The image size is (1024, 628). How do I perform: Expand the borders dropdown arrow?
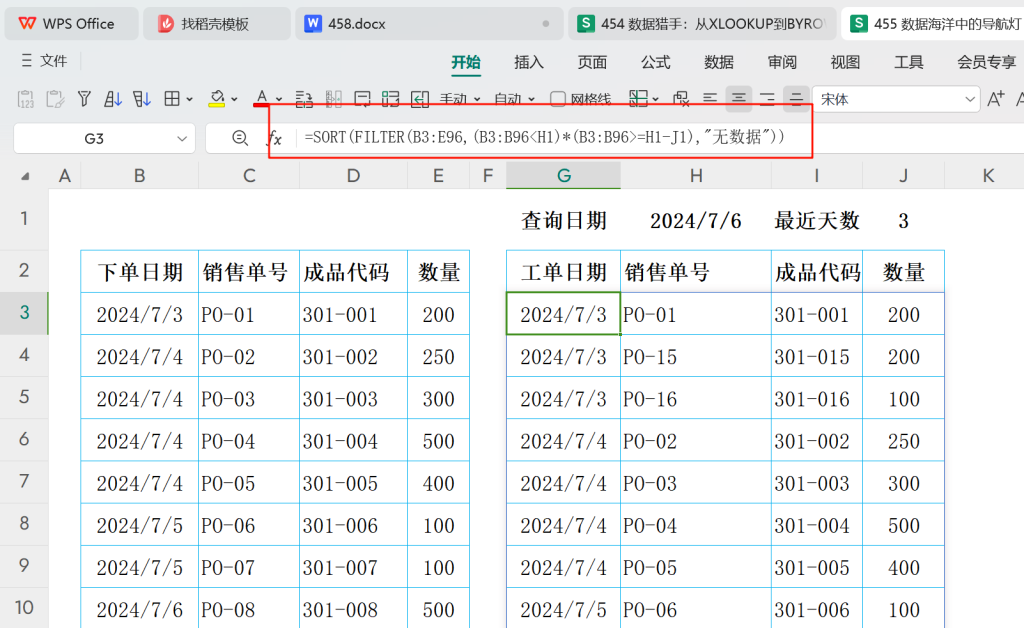pos(189,99)
